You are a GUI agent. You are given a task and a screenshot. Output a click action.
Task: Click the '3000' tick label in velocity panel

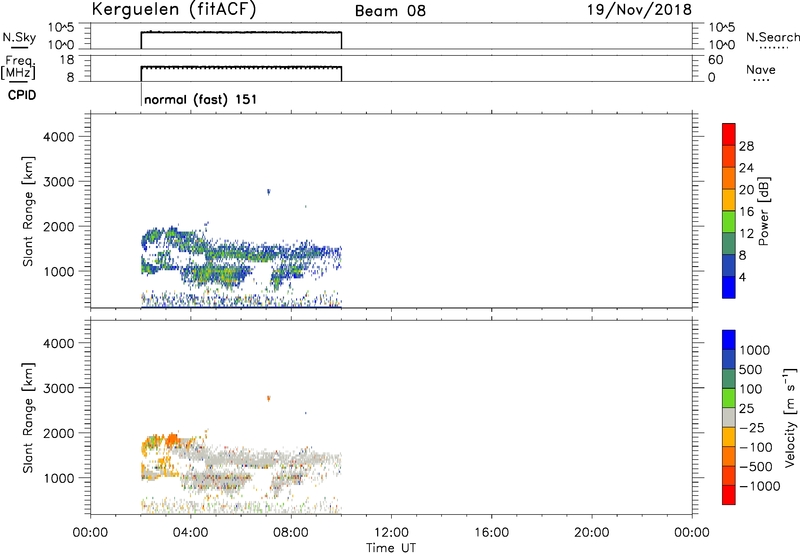point(58,388)
